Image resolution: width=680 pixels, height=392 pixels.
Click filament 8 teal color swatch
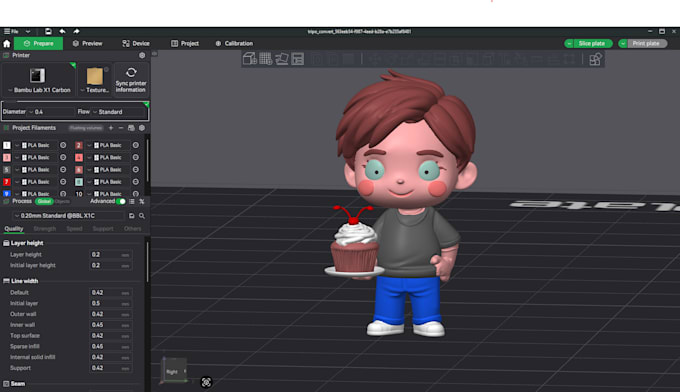(79, 182)
